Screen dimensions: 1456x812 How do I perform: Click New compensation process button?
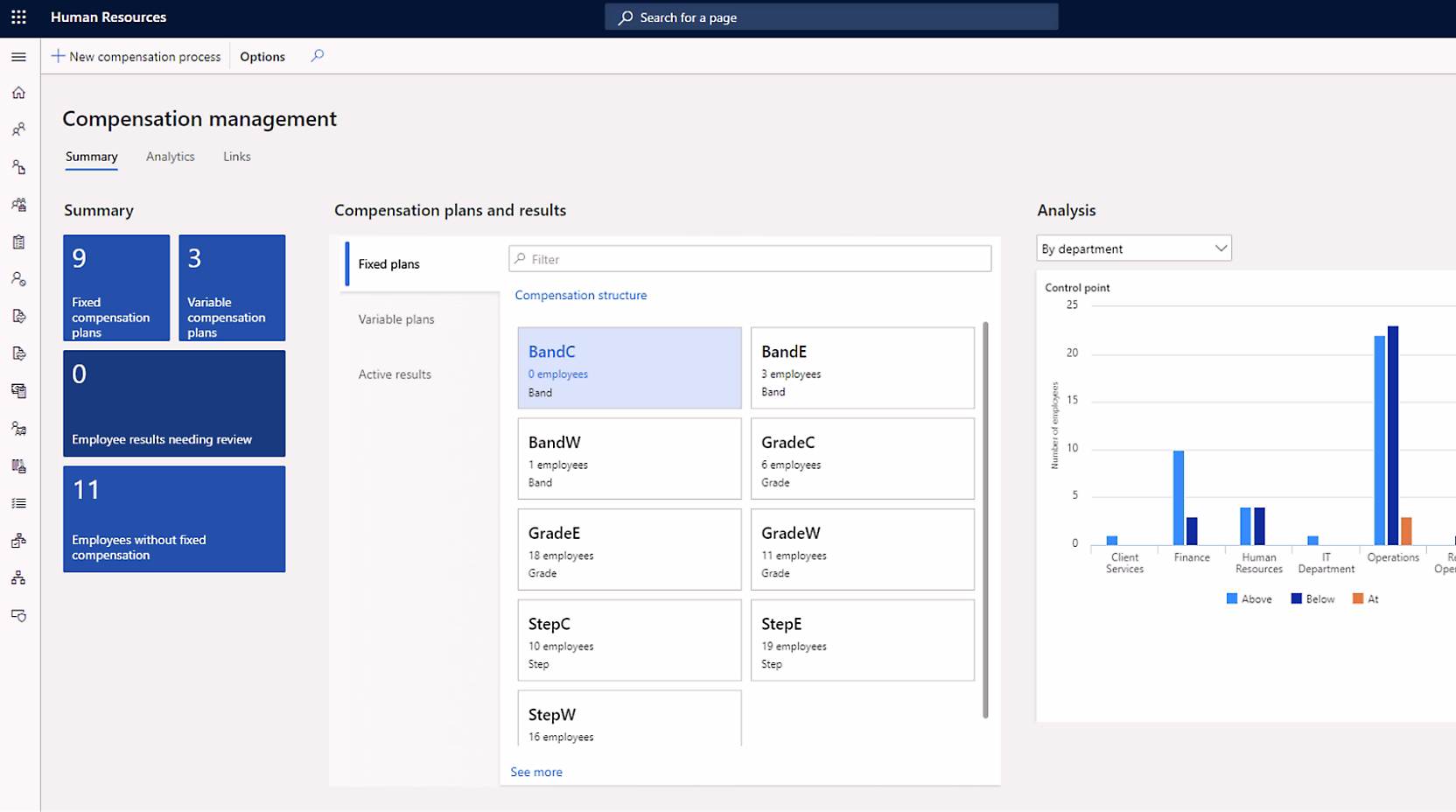[x=136, y=57]
